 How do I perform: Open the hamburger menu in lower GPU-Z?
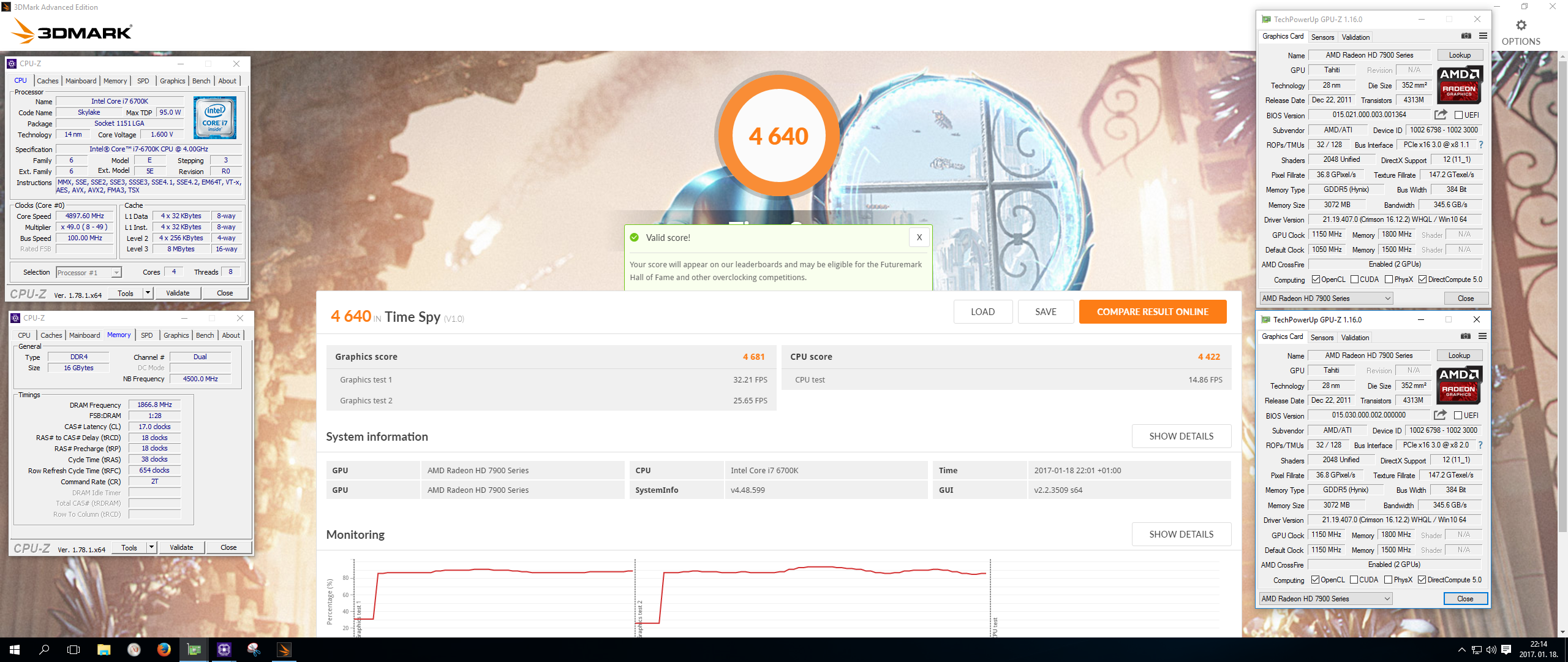(x=1482, y=337)
